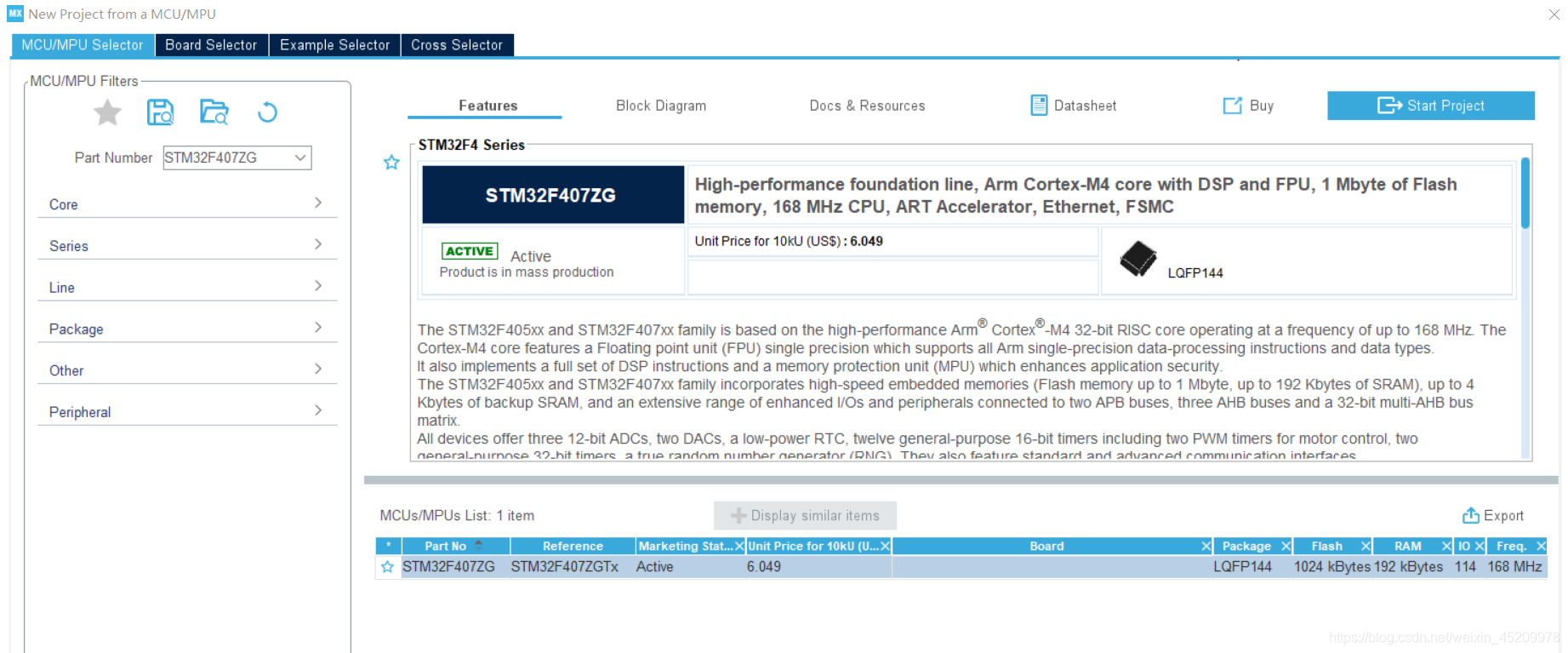1568x653 pixels.
Task: Expand the Line filter
Action: coord(187,288)
